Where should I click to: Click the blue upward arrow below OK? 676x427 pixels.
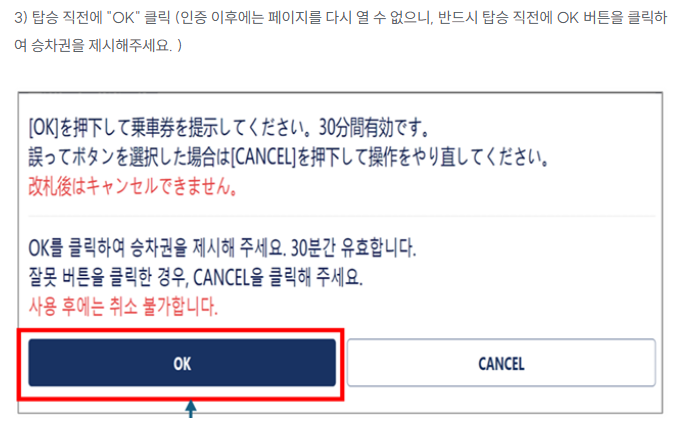(191, 409)
